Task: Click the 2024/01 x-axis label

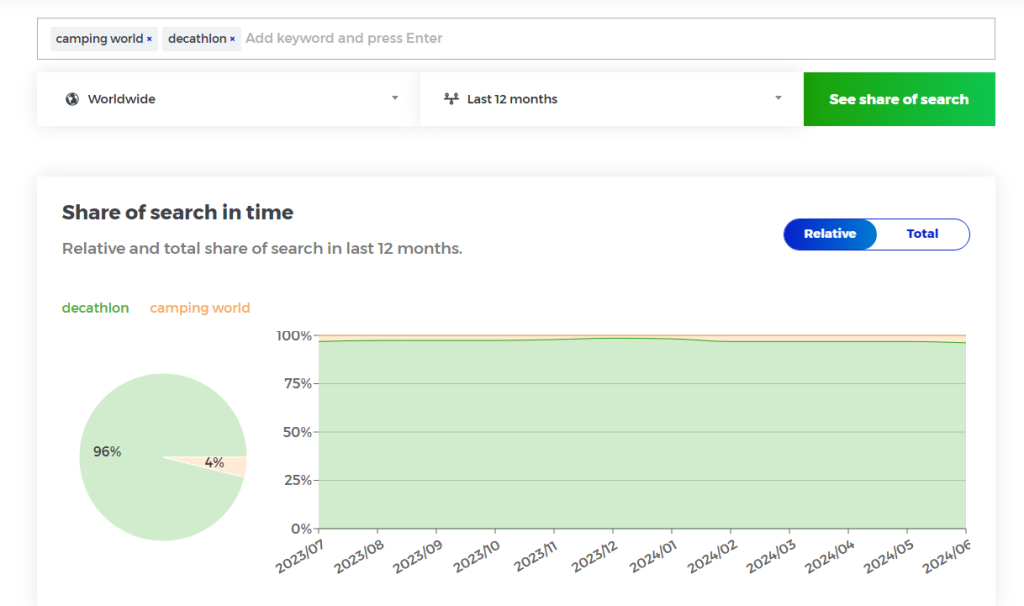Action: (x=653, y=557)
